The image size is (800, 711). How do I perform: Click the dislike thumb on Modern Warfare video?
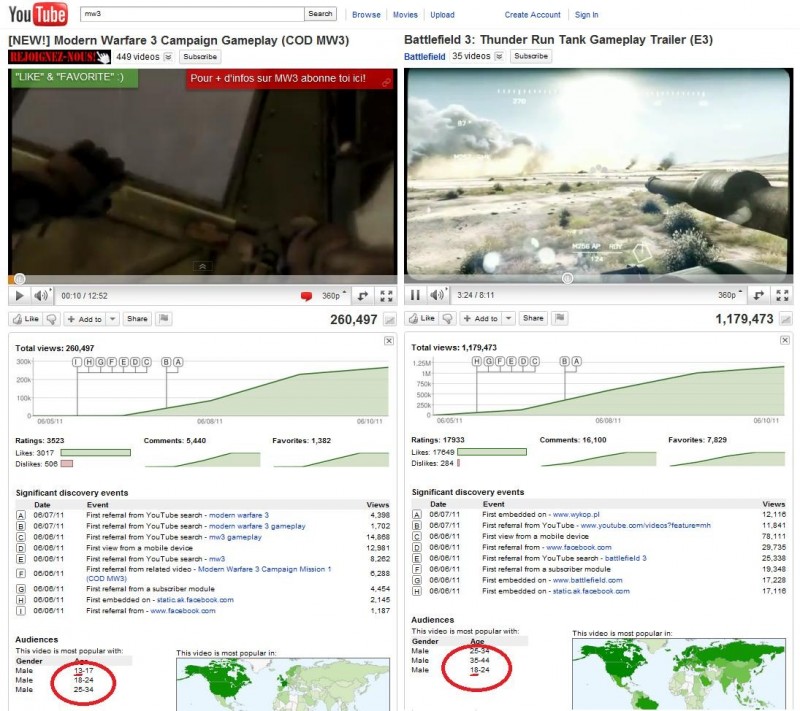tap(51, 319)
